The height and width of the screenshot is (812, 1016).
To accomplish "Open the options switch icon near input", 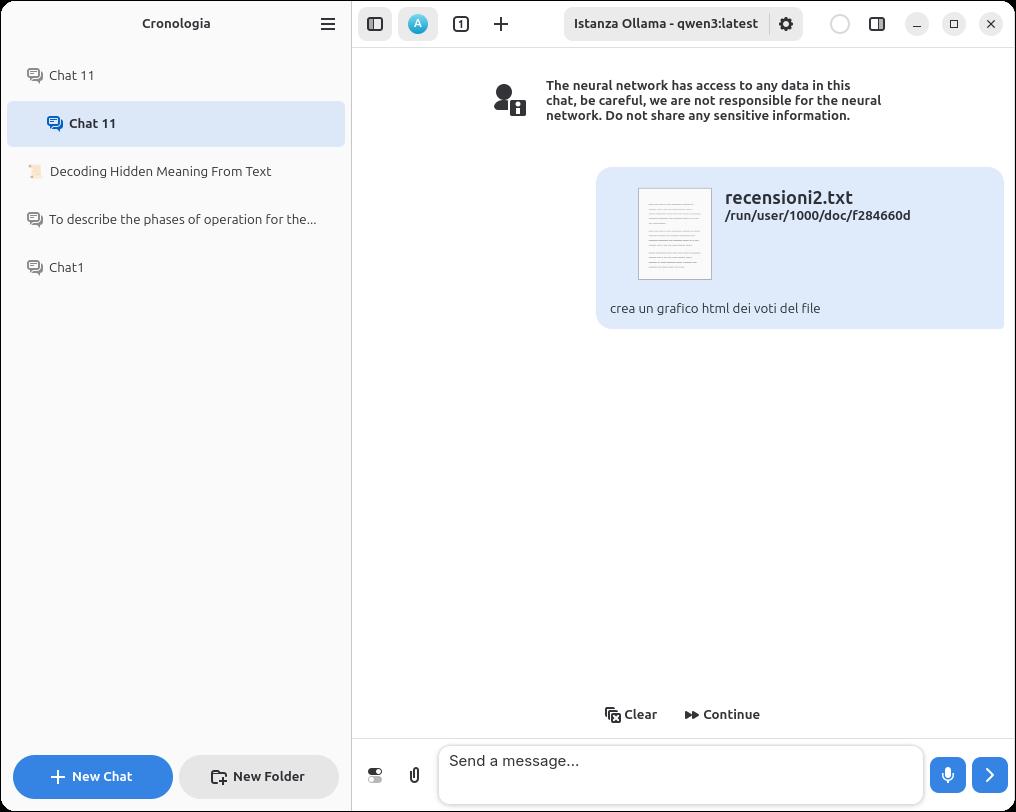I will tap(375, 775).
